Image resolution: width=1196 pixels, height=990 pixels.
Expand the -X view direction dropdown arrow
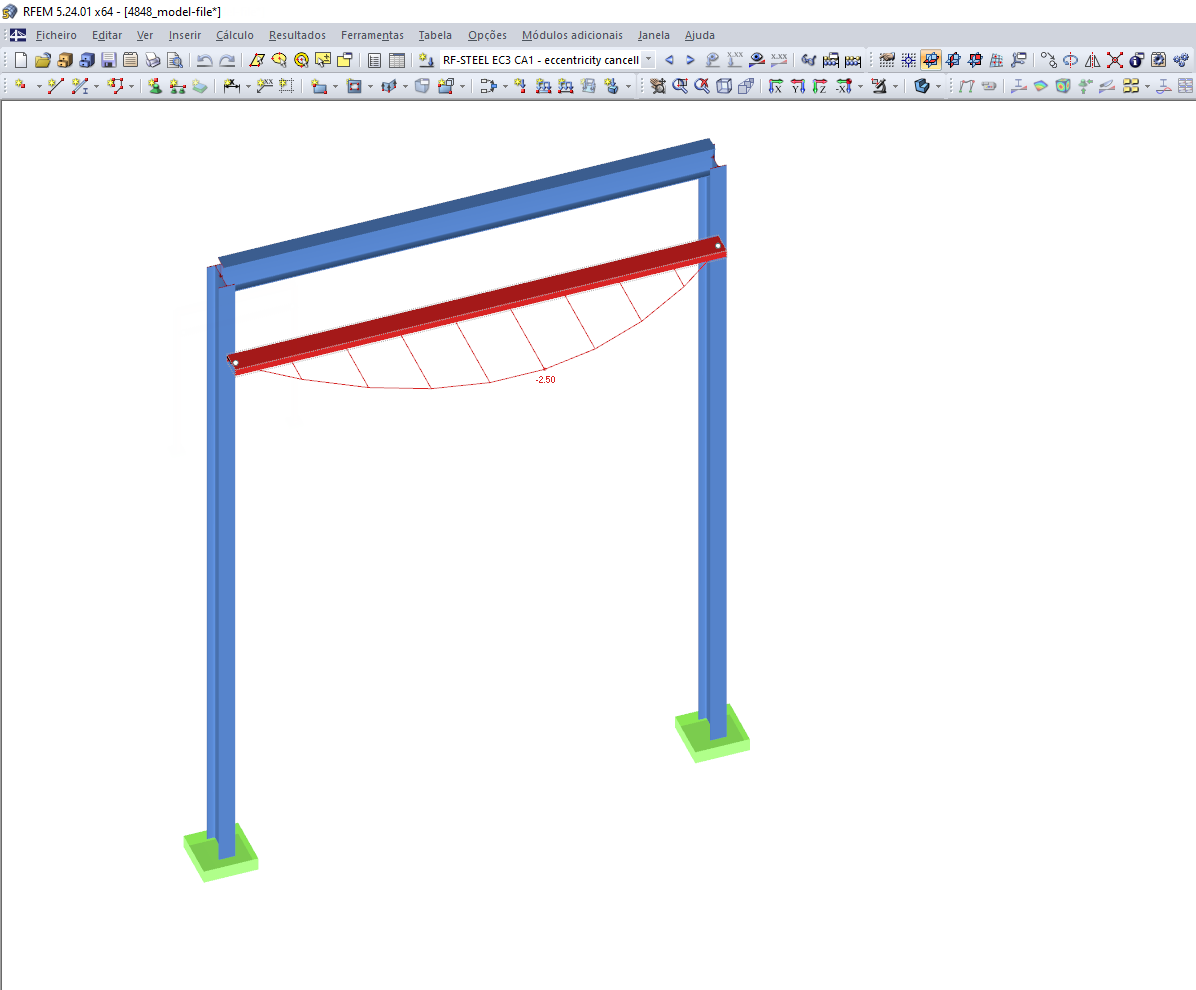coord(860,86)
